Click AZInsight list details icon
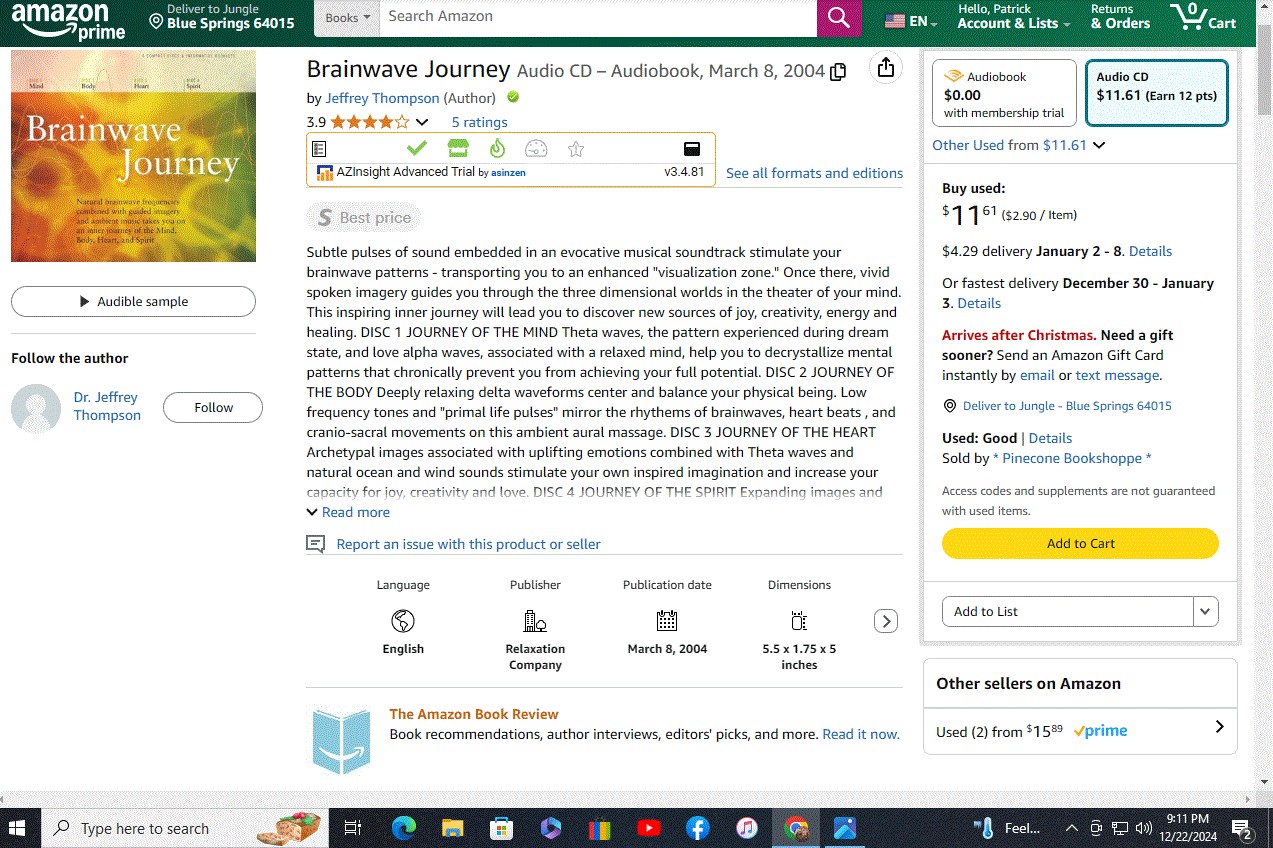1273x848 pixels. click(319, 149)
